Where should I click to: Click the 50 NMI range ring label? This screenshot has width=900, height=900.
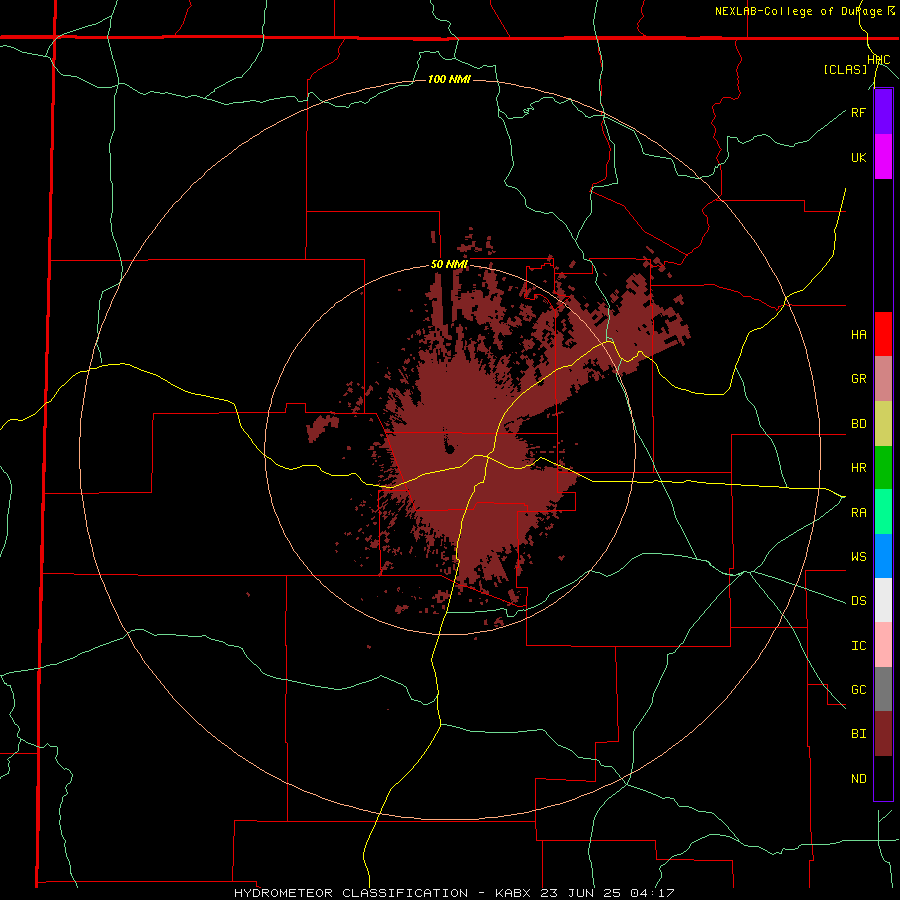(x=449, y=265)
